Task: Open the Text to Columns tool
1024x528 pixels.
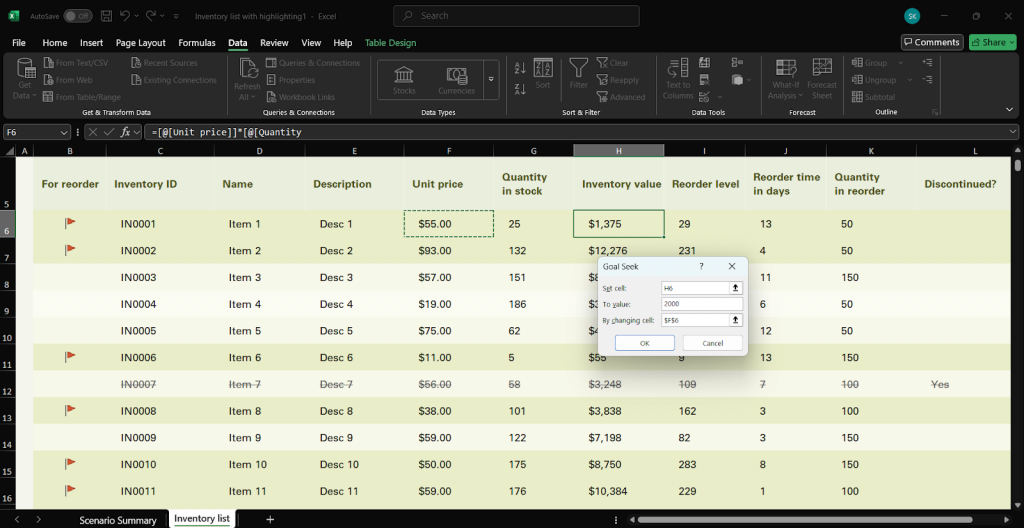Action: (677, 78)
